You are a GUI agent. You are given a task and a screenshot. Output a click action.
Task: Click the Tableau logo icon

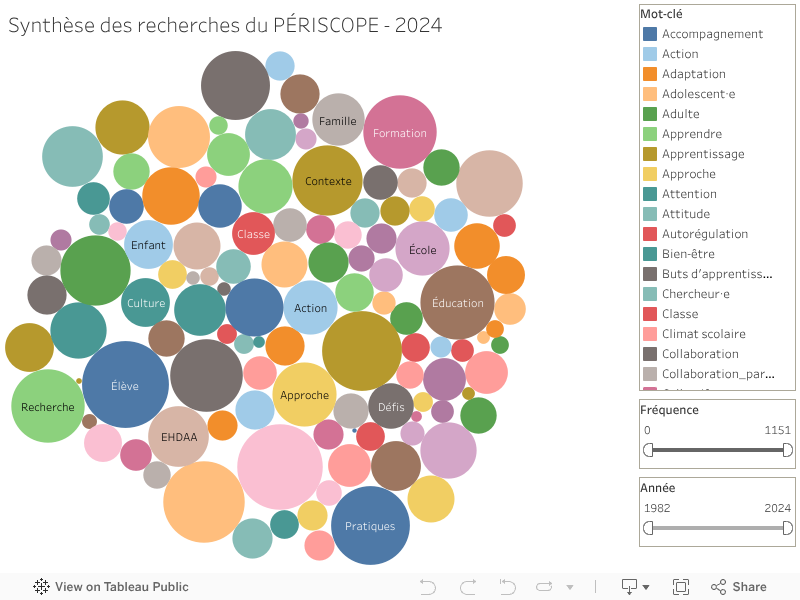[x=42, y=587]
